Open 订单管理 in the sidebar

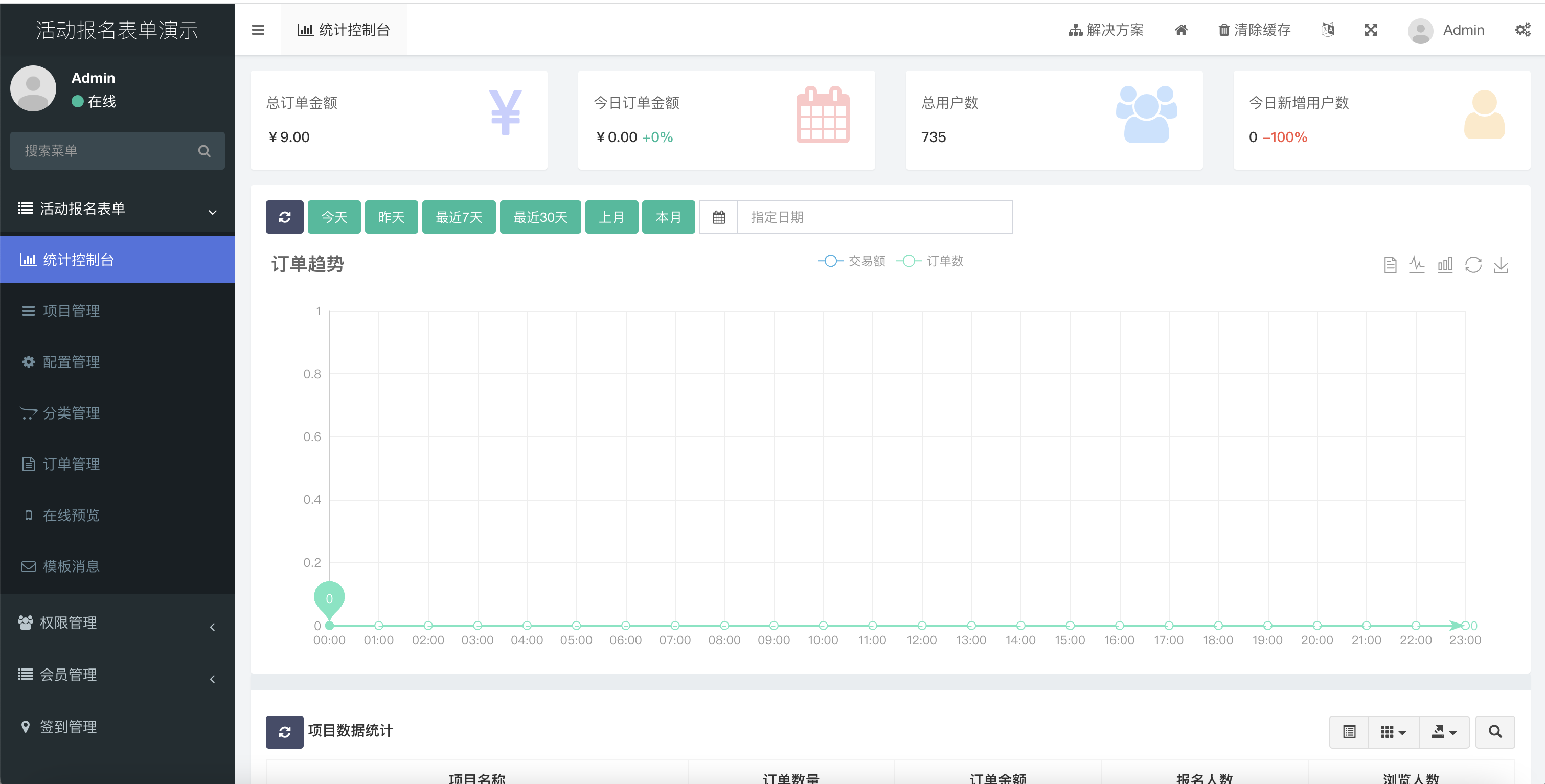(71, 464)
